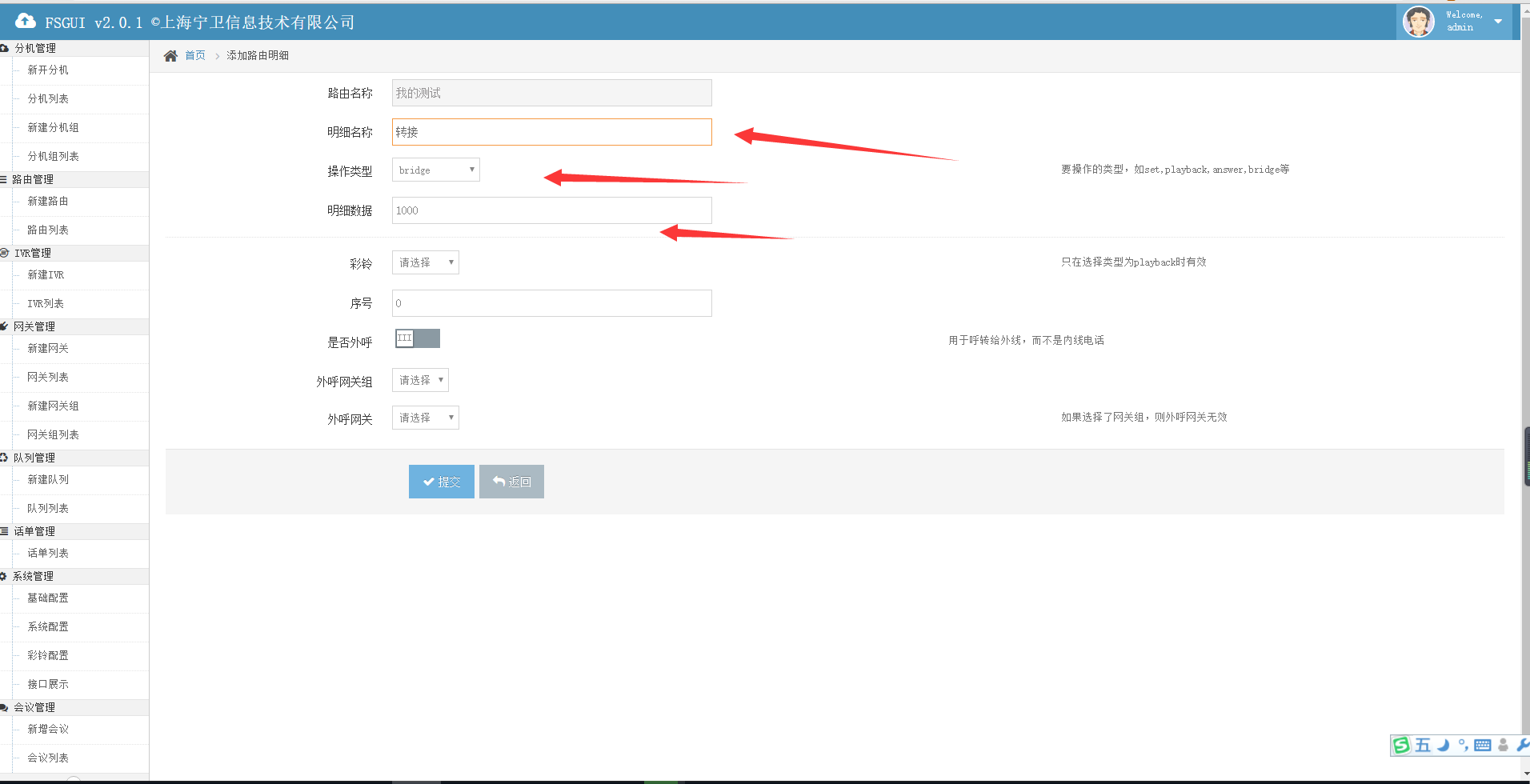Click the 明细数据 input field

coord(551,210)
